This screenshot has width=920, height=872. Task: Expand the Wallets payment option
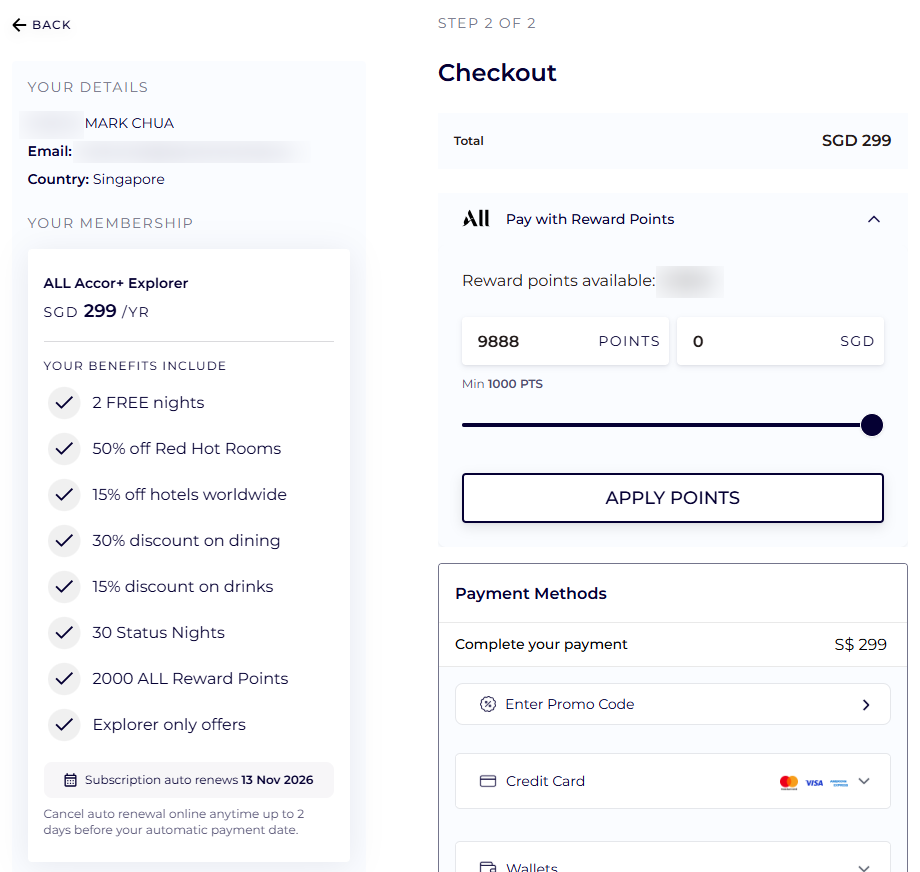click(x=864, y=866)
